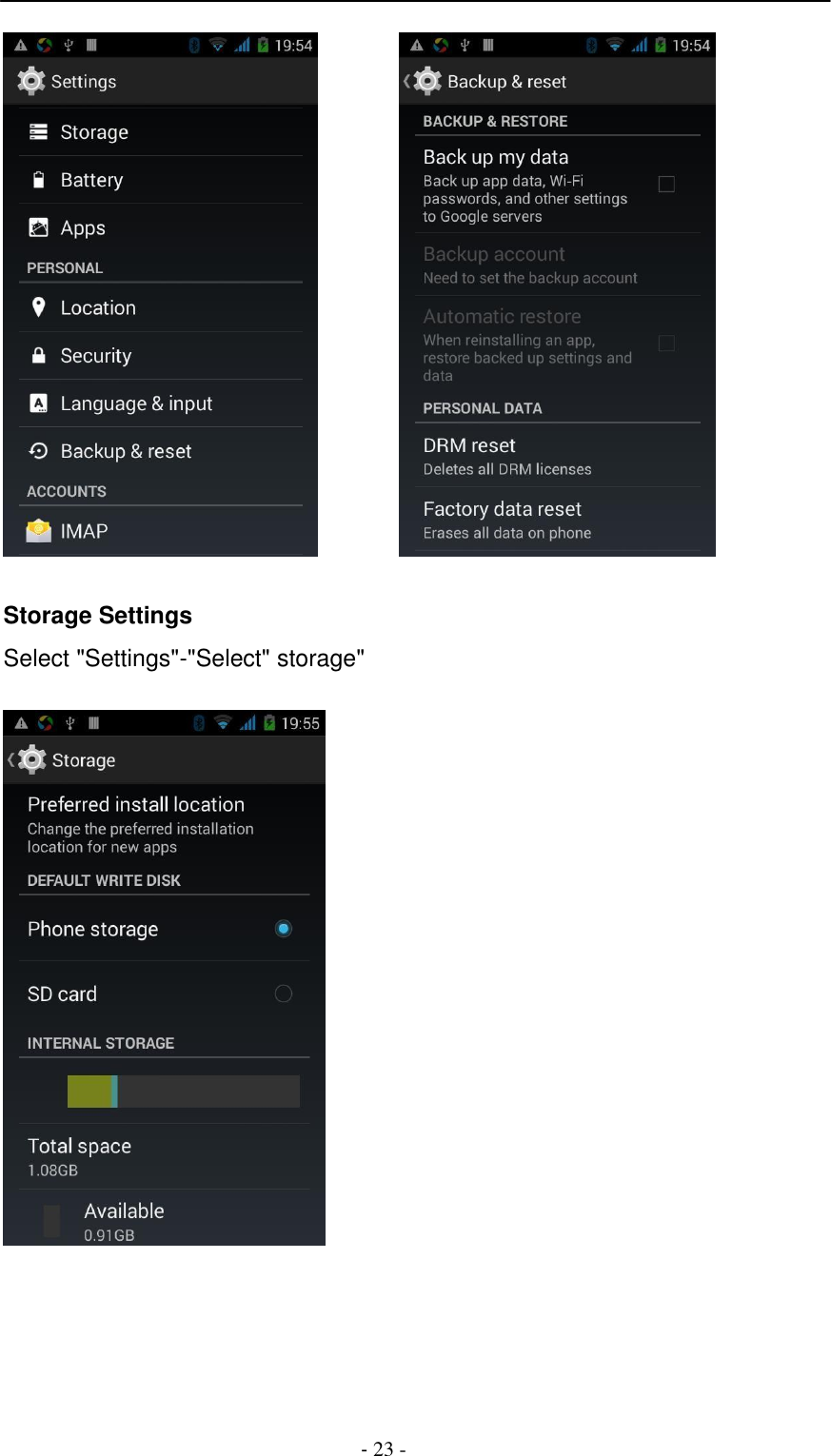Image resolution: width=831 pixels, height=1456 pixels.
Task: Open Storage settings from the list
Action: [93, 132]
